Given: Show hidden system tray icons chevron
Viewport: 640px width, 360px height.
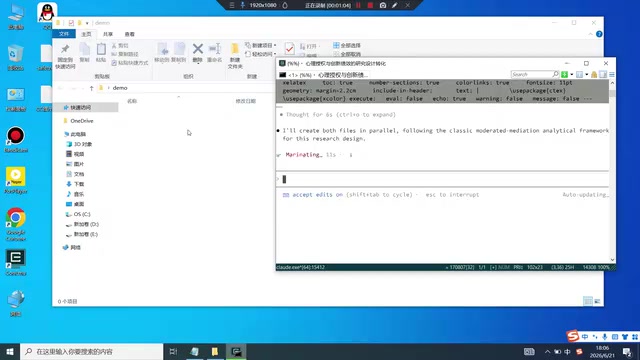Looking at the screenshot, I should [x=547, y=351].
